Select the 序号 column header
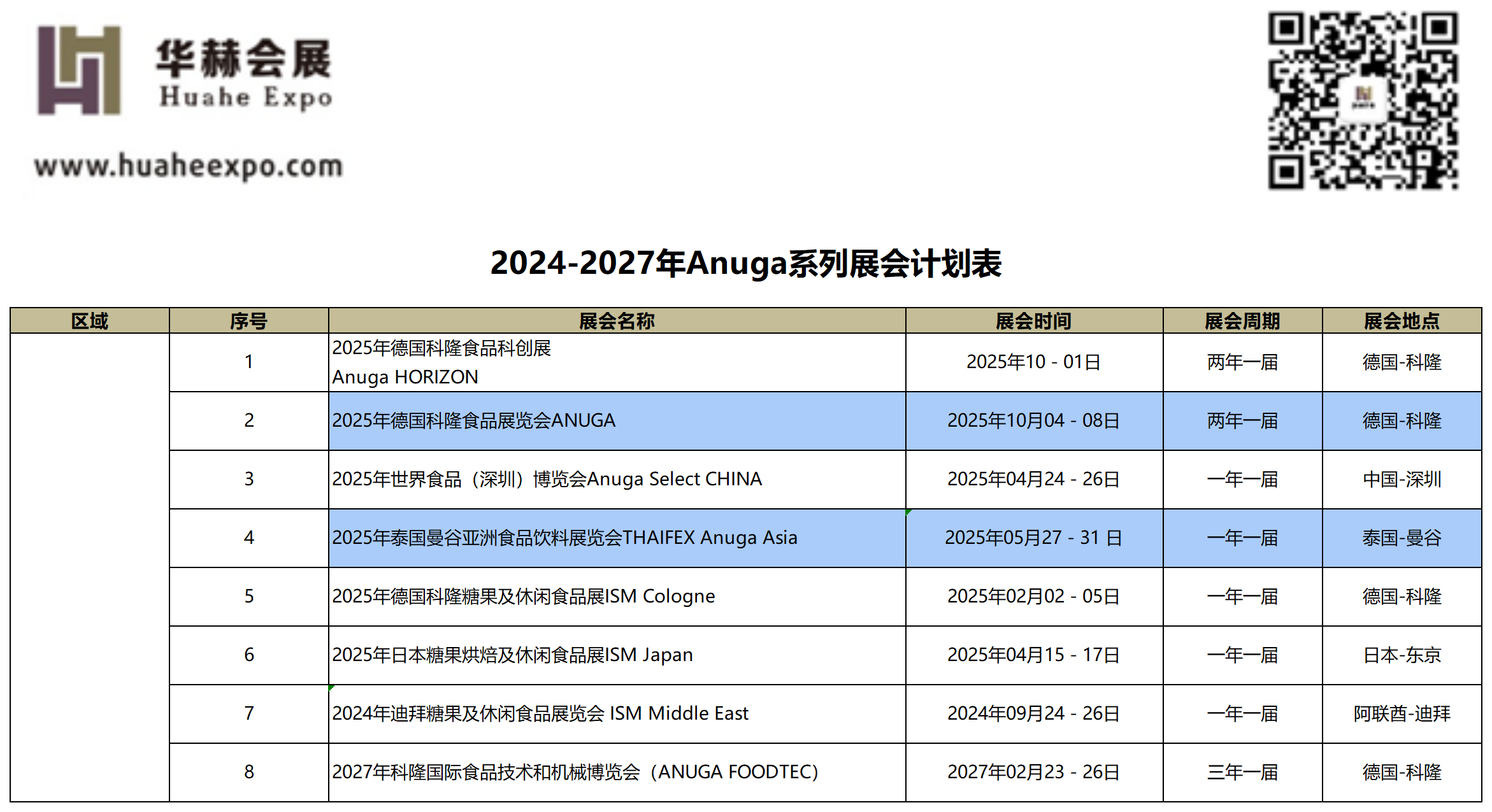This screenshot has width=1492, height=812. click(249, 320)
